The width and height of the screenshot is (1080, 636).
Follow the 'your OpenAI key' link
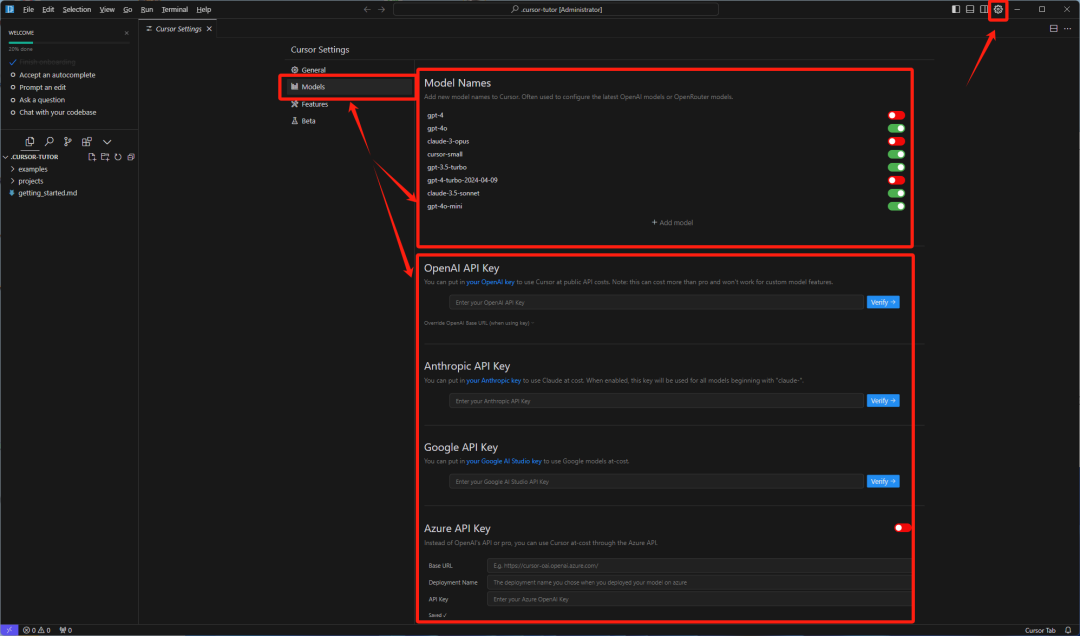(x=490, y=283)
